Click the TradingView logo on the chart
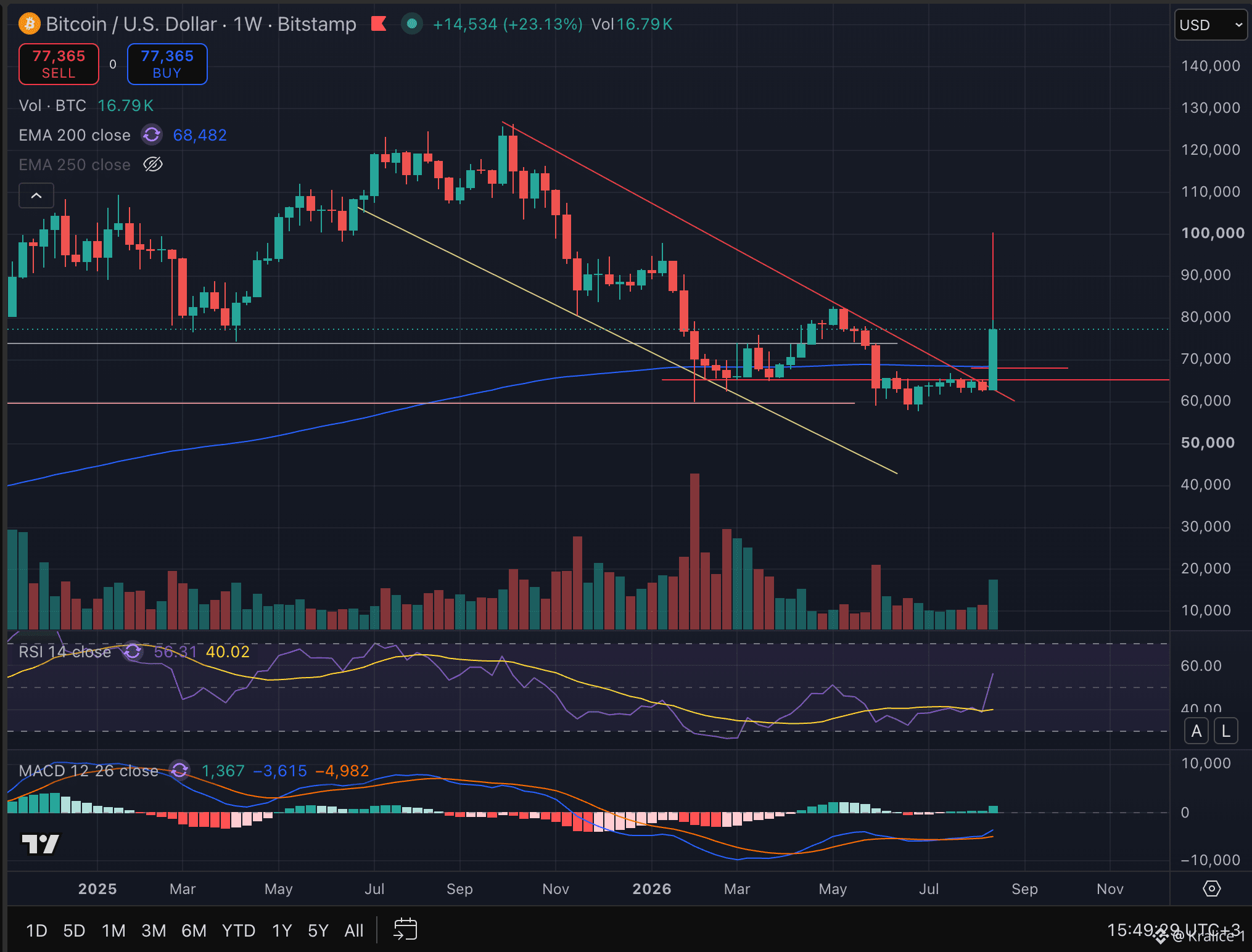This screenshot has height=952, width=1252. pos(41,844)
